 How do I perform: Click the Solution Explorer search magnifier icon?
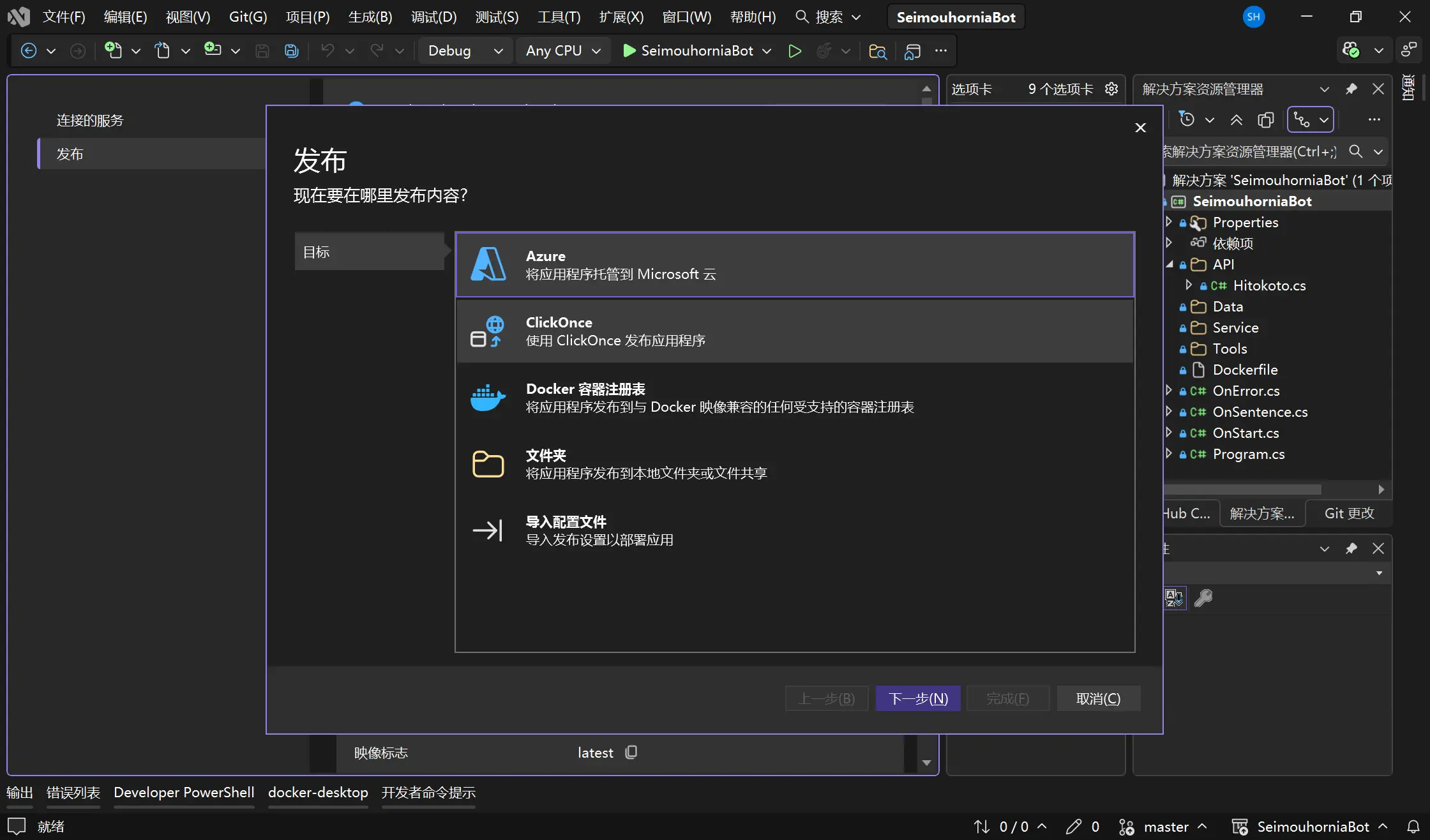1355,151
